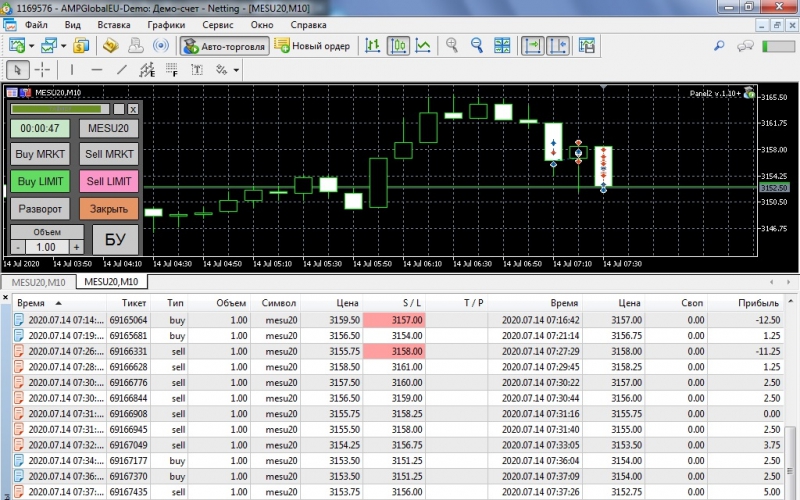800x500 pixels.
Task: Open the Графики menu
Action: [x=165, y=22]
